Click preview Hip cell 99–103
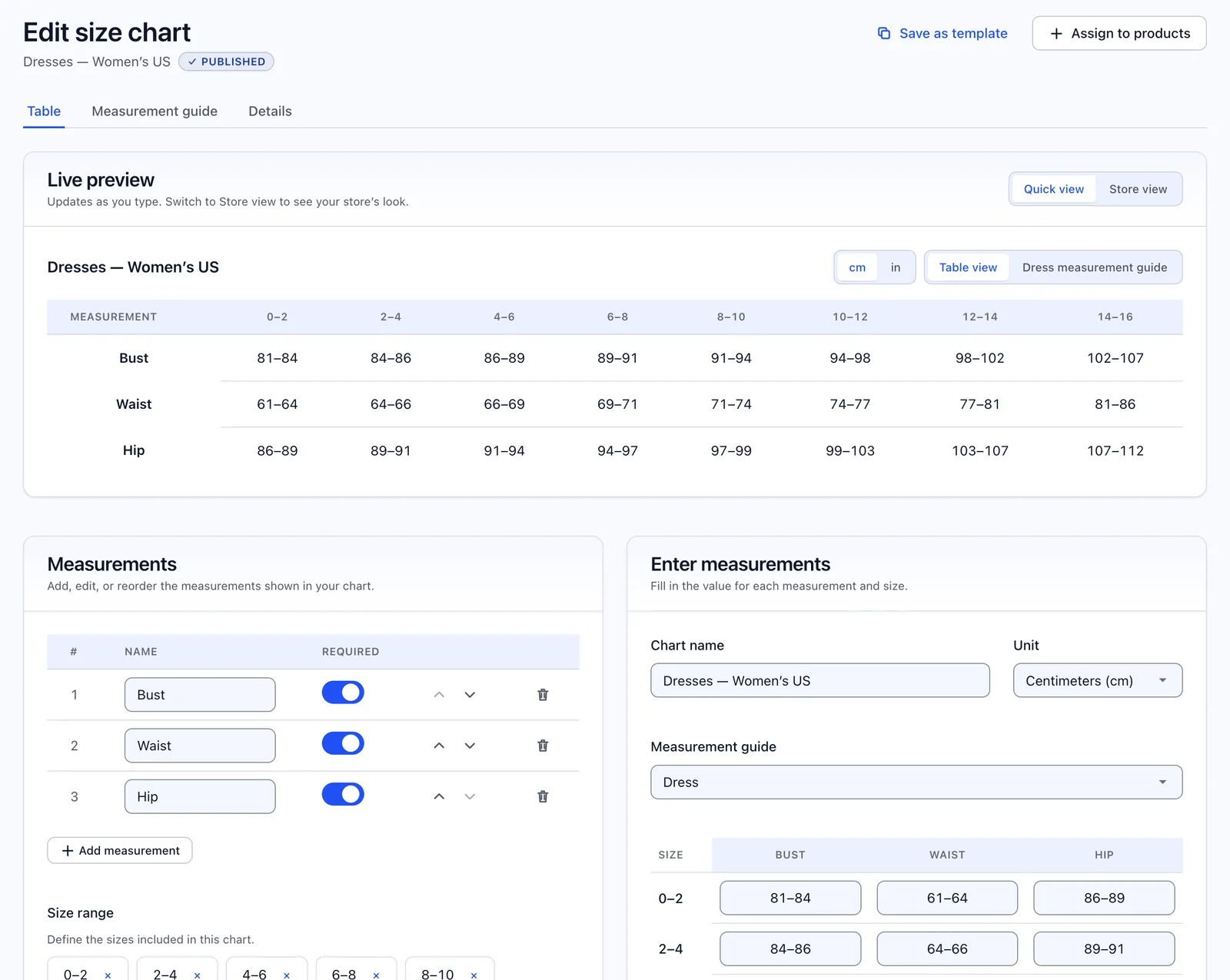The height and width of the screenshot is (980, 1230). pyautogui.click(x=850, y=451)
